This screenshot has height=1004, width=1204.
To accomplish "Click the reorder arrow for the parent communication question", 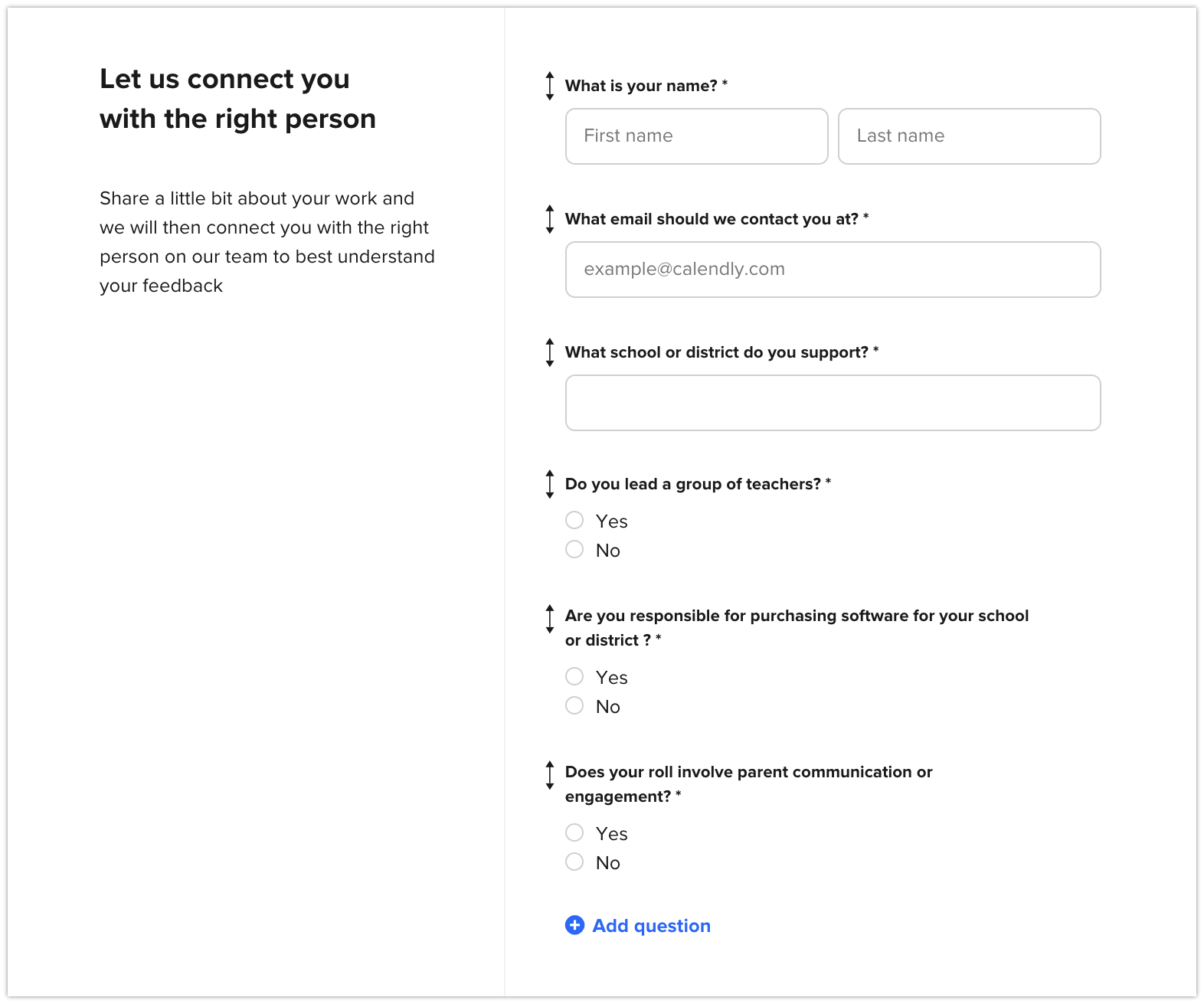I will (x=549, y=775).
